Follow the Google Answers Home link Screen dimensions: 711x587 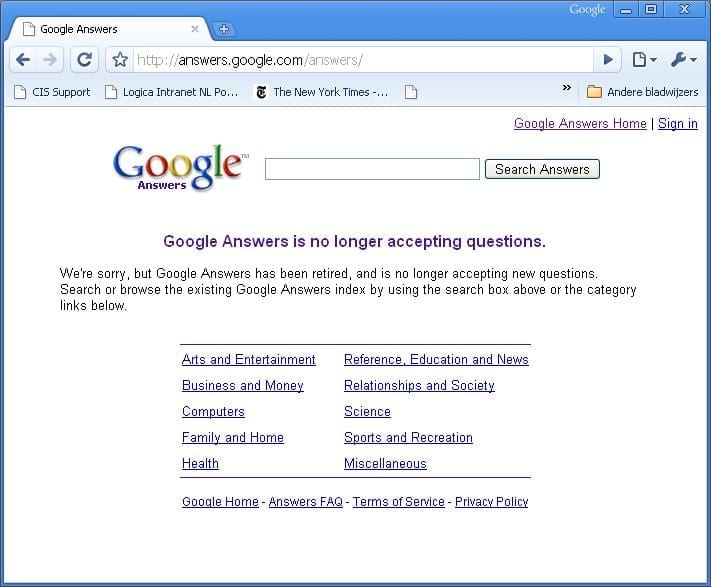[x=580, y=123]
